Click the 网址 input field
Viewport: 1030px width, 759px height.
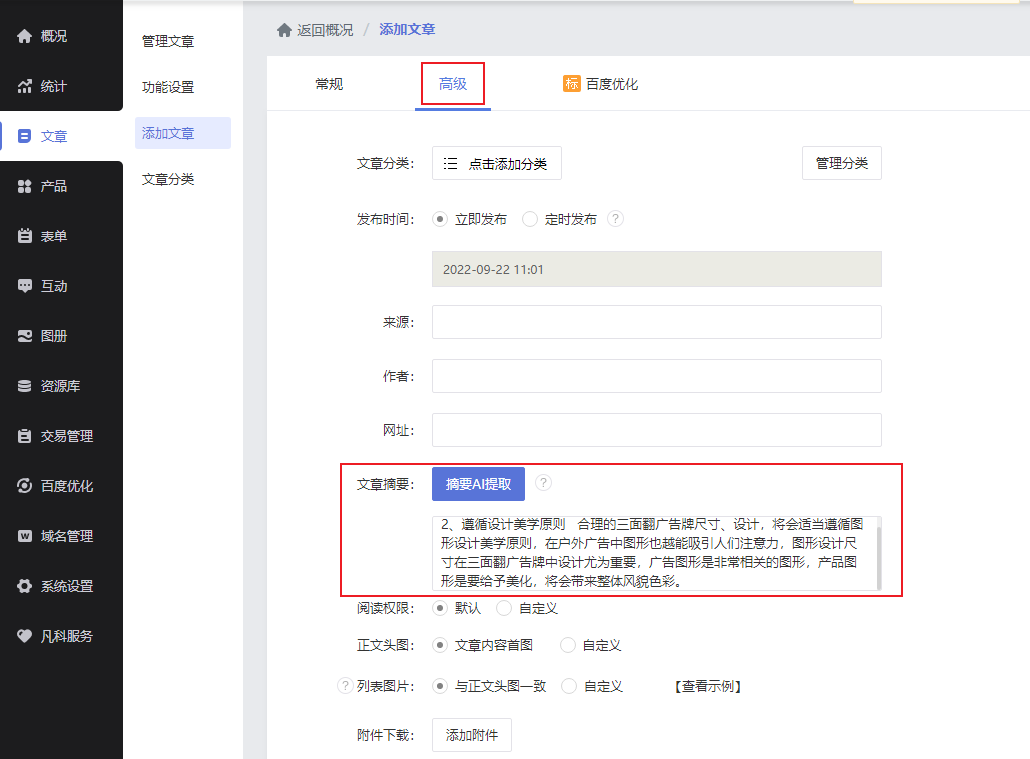click(656, 430)
